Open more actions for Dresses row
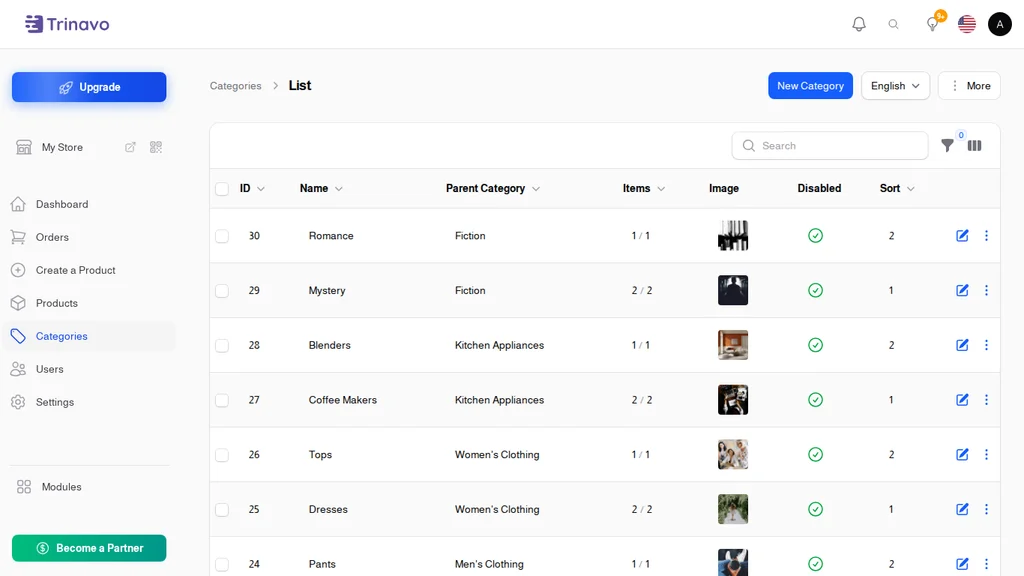The image size is (1024, 576). coord(986,509)
